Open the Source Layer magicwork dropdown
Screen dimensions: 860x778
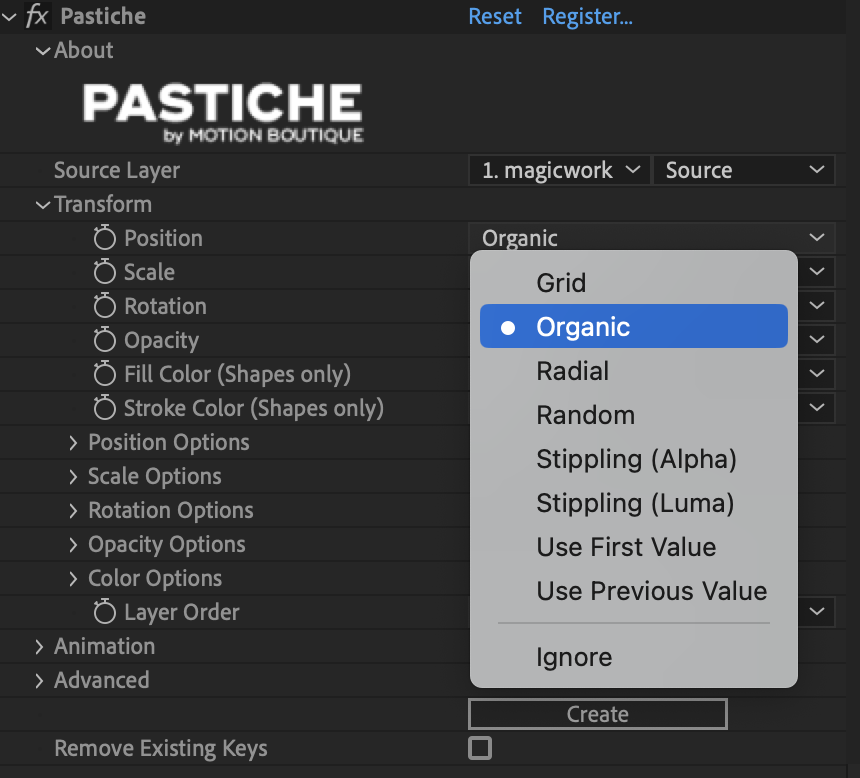pyautogui.click(x=559, y=170)
